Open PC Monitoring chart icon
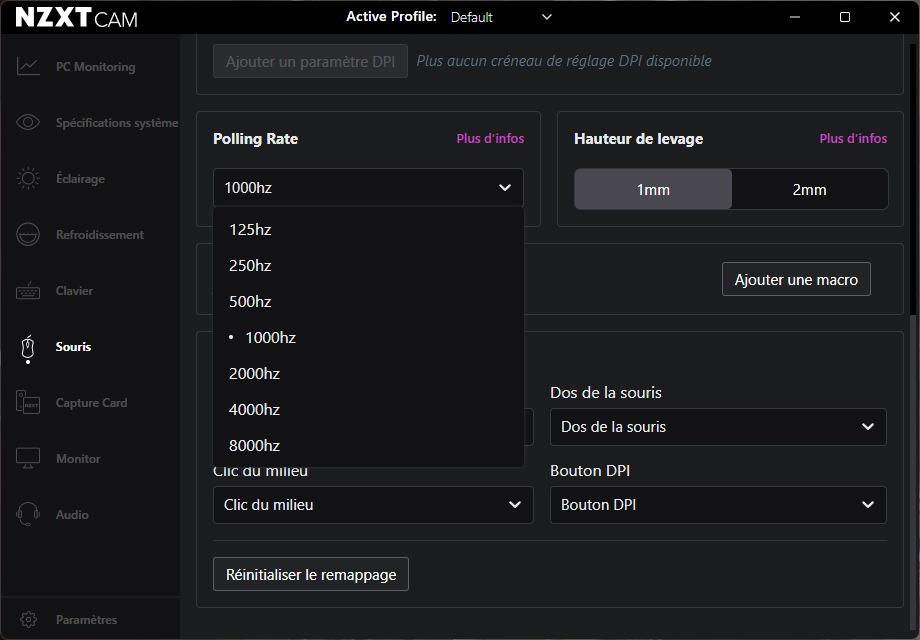This screenshot has height=640, width=920. pos(28,67)
